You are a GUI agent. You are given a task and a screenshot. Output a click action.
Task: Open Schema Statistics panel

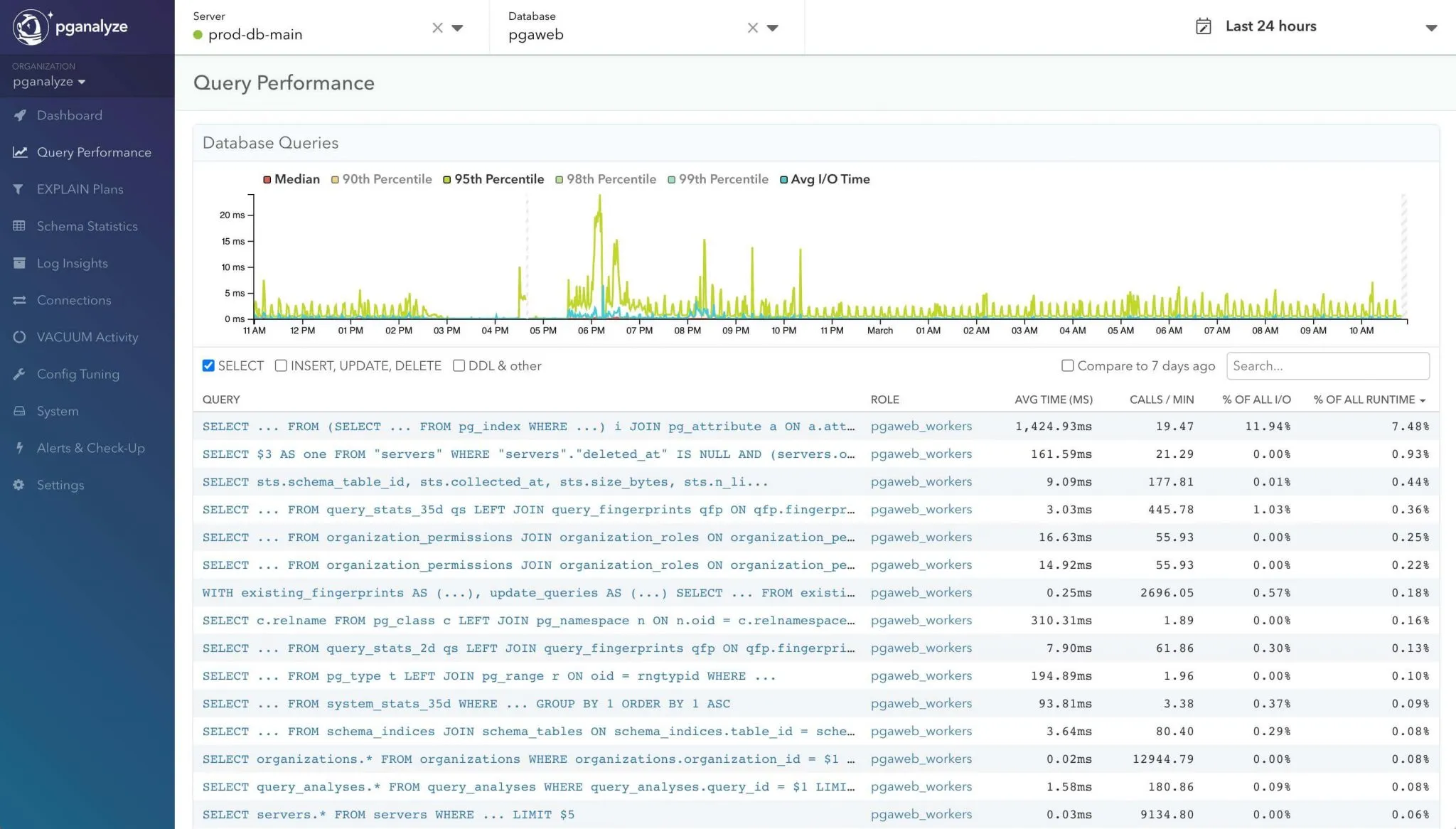pos(87,226)
